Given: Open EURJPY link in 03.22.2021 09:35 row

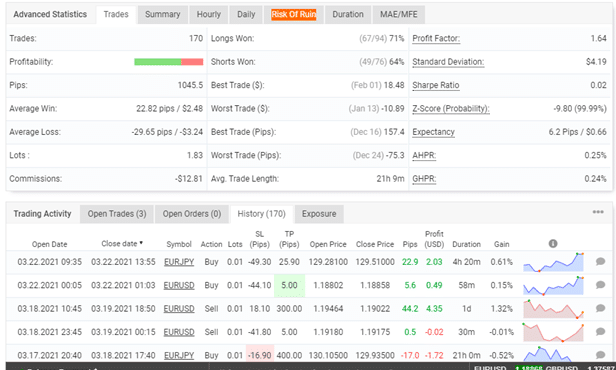Looking at the screenshot, I should tap(179, 262).
